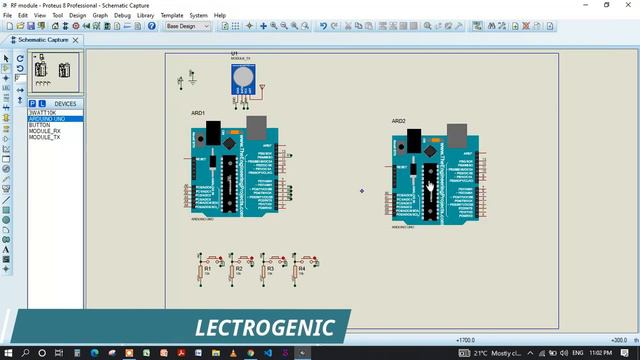Redo the last undone action
Image resolution: width=640 pixels, height=360 pixels.
[334, 26]
